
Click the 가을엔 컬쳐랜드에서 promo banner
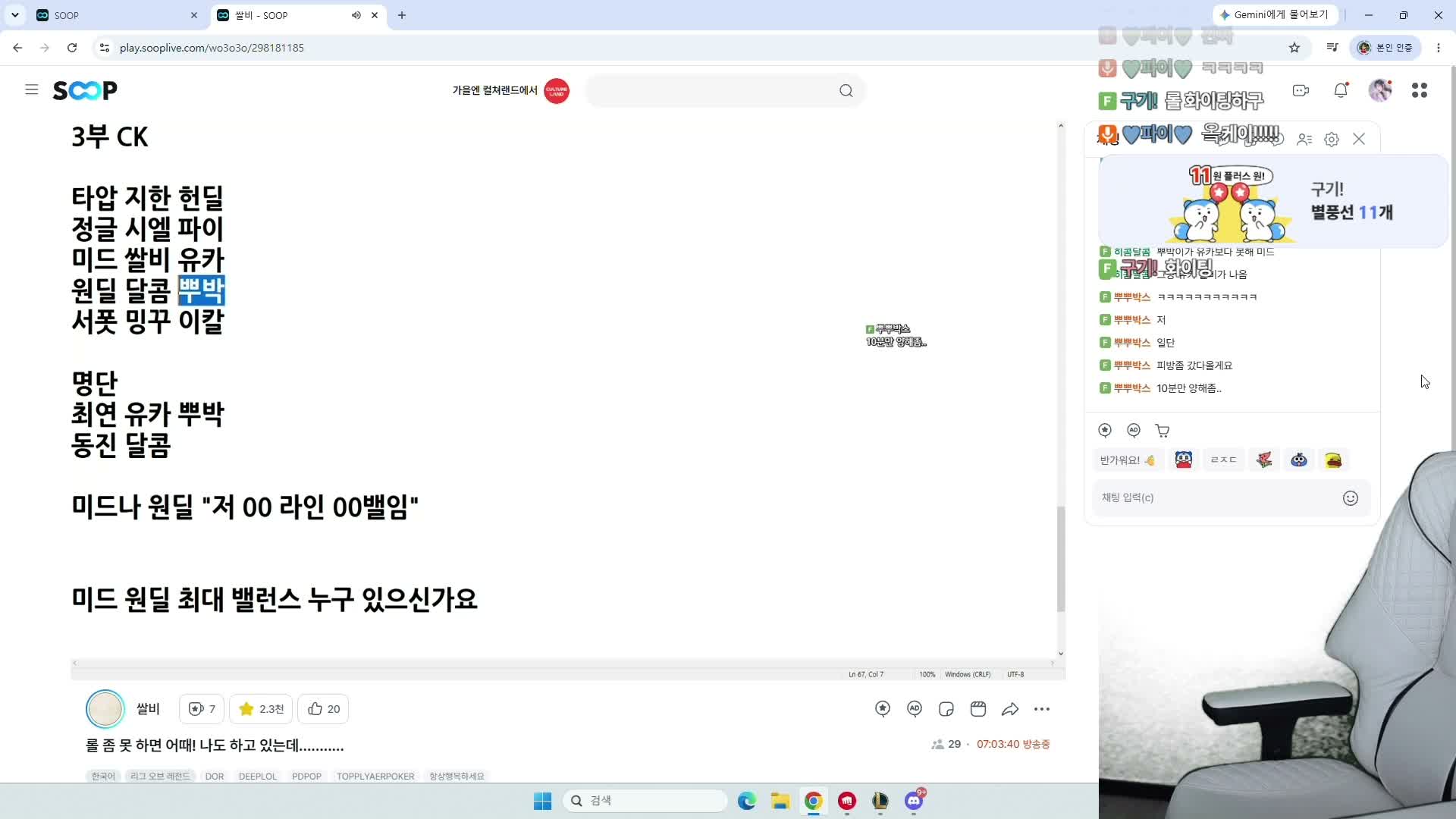point(510,91)
